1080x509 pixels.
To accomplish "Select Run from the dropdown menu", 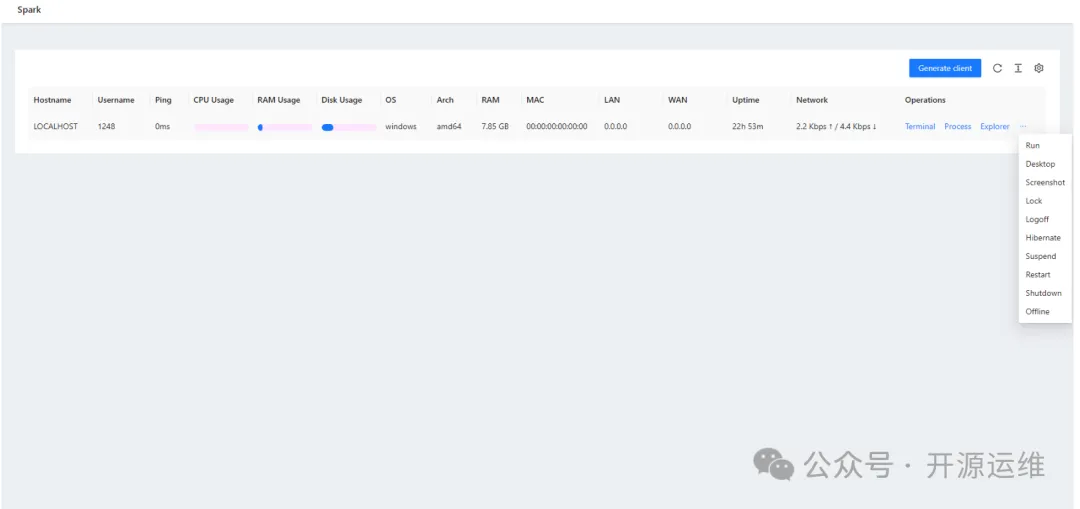I will pos(1033,146).
